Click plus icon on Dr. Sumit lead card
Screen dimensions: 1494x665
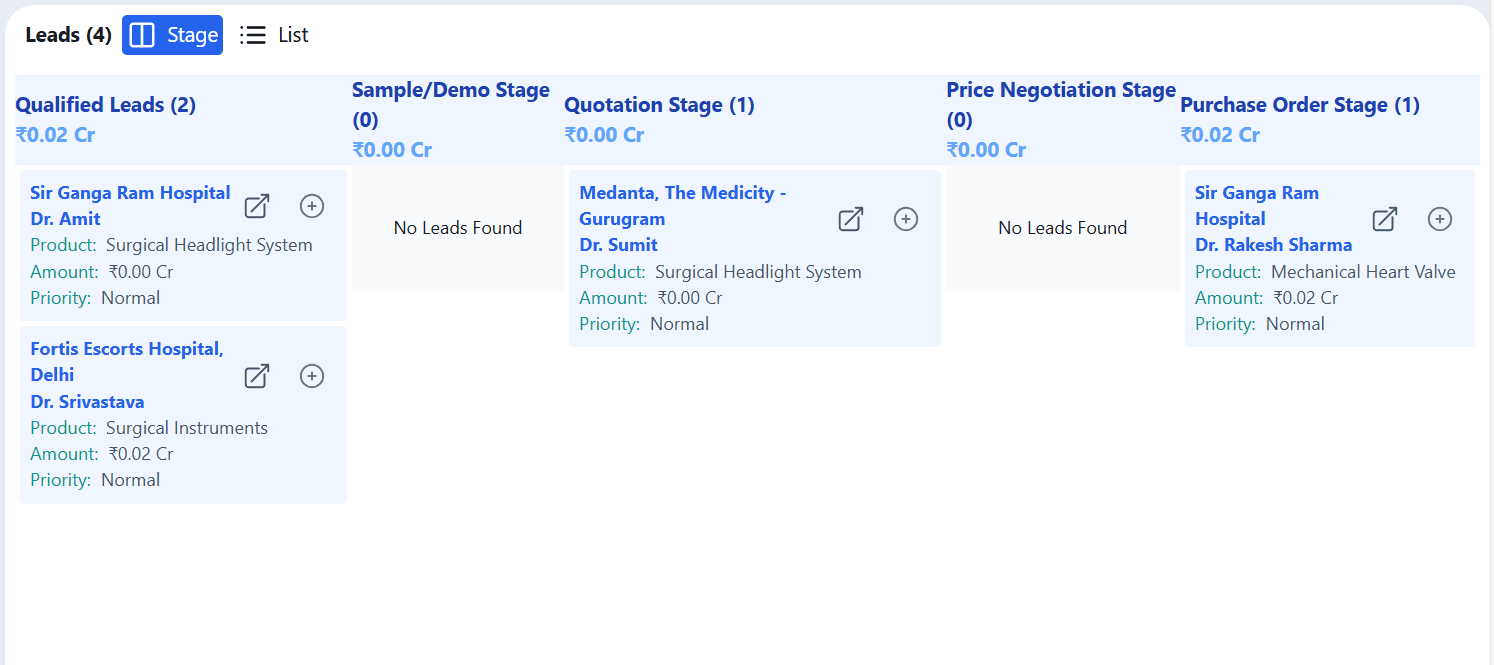(x=906, y=219)
